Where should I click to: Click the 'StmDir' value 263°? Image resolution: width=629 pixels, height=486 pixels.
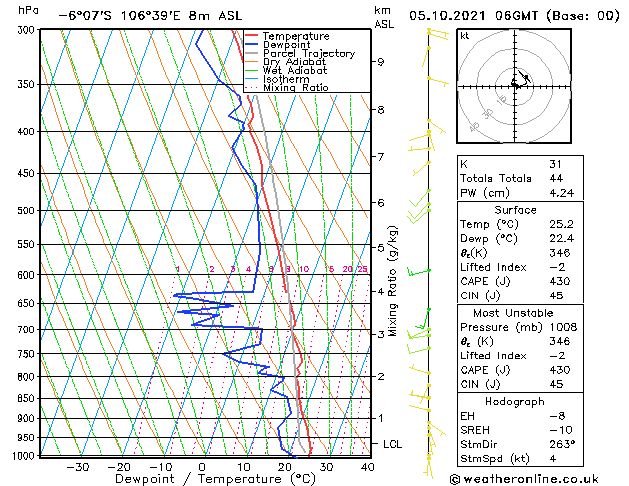click(562, 444)
